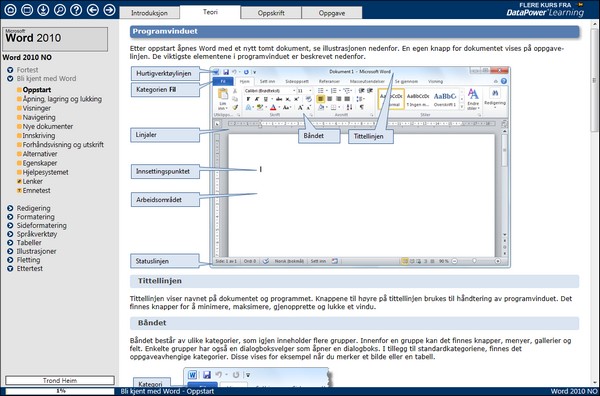Click the window view icon in top bar
Screen dimensions: 600x396
pos(27,10)
